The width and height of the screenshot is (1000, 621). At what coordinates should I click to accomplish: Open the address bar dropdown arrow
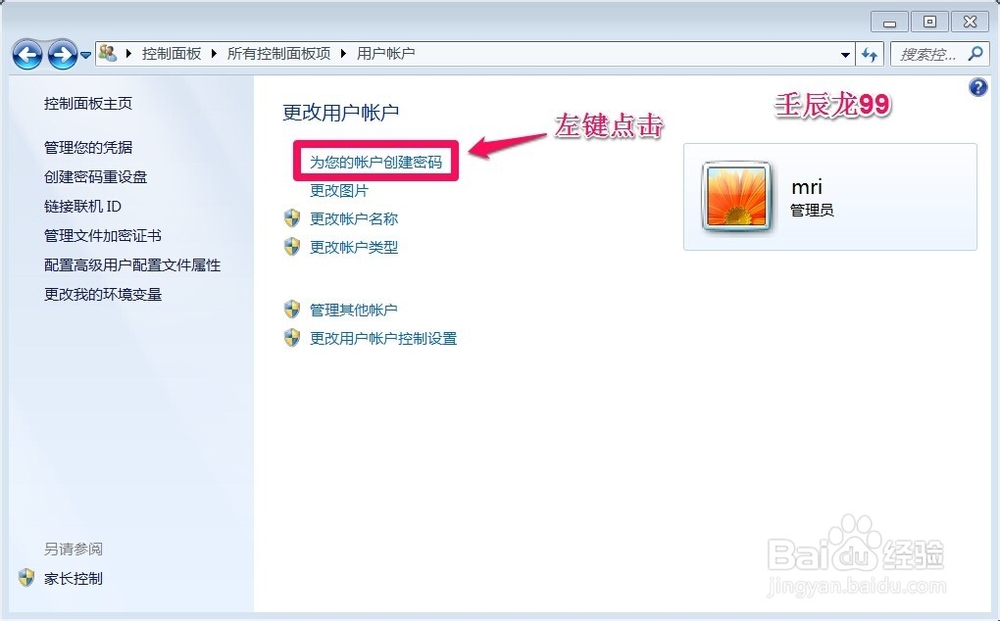845,54
